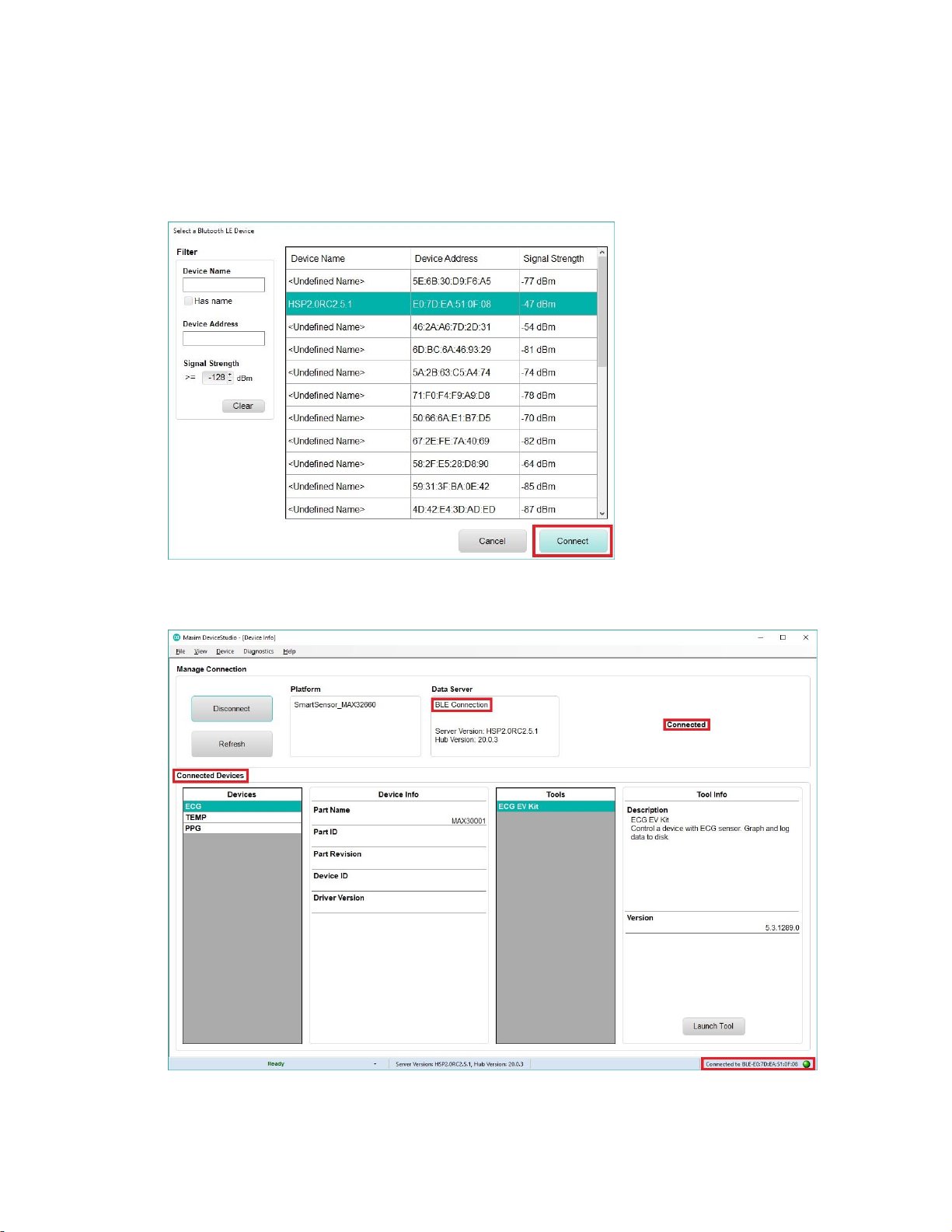This screenshot has height=1232, width=952.
Task: Click the -82 dBm signal strength cell
Action: click(558, 441)
